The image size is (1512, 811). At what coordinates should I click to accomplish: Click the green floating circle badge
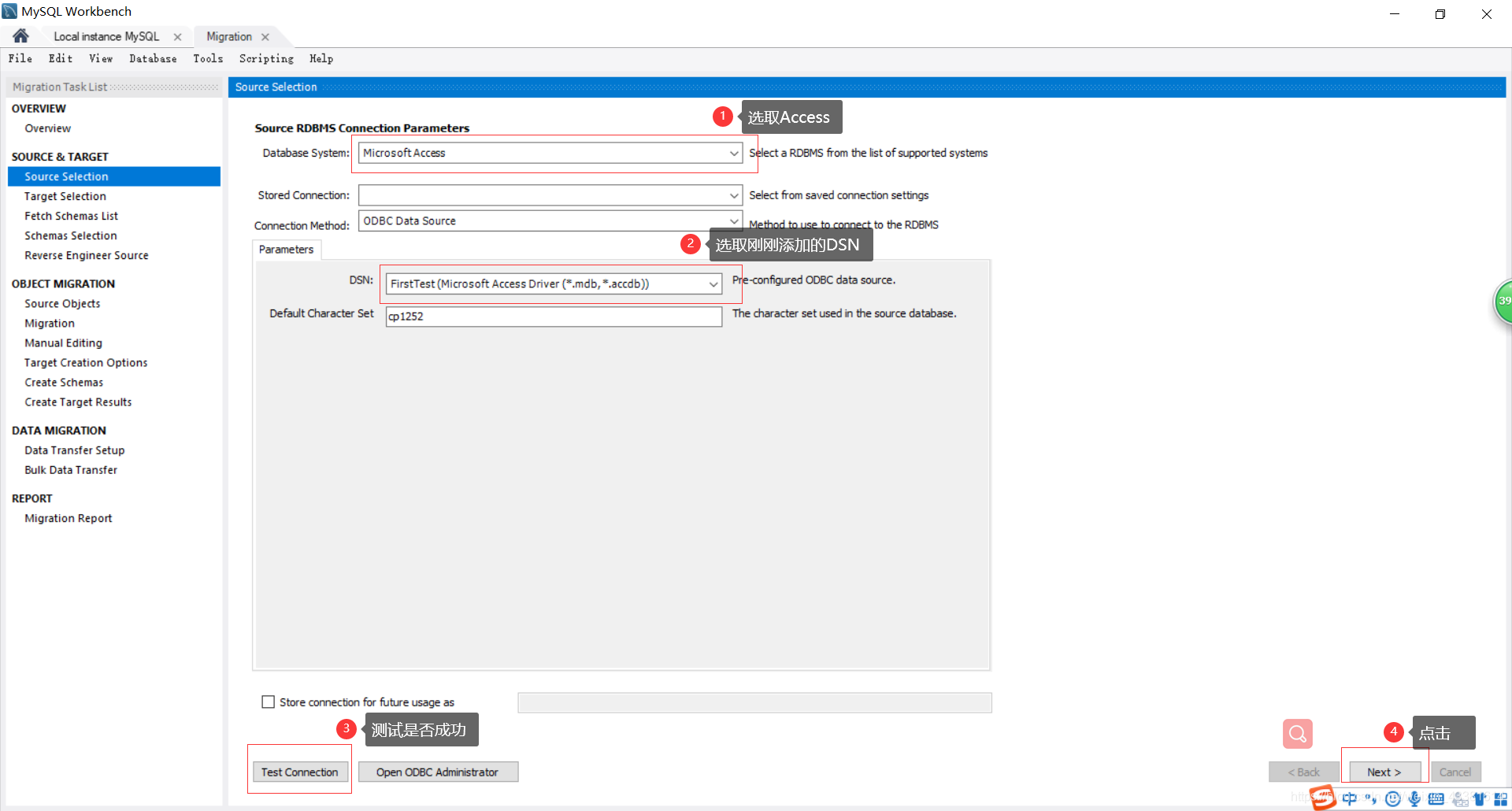pos(1503,302)
